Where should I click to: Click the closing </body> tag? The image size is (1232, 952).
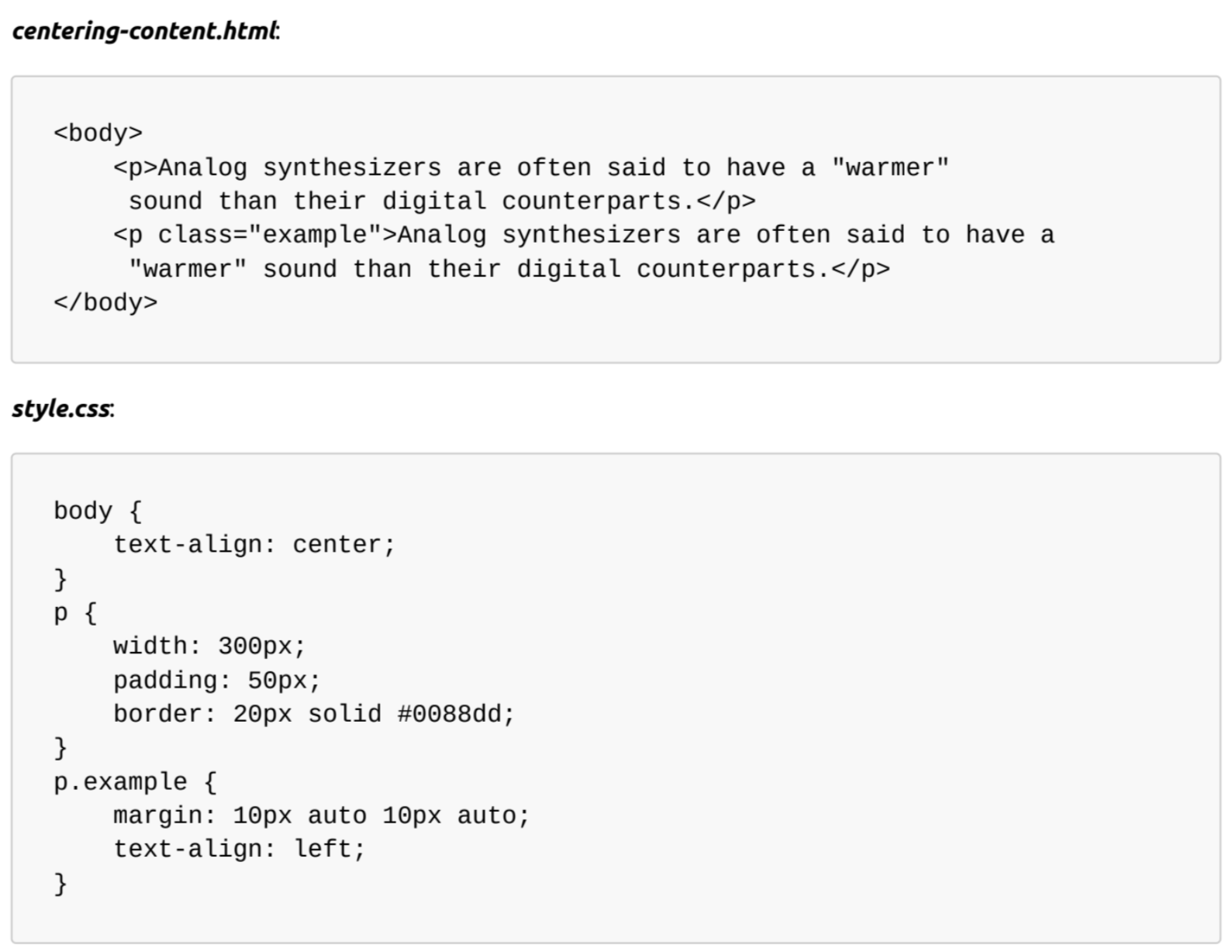(105, 302)
